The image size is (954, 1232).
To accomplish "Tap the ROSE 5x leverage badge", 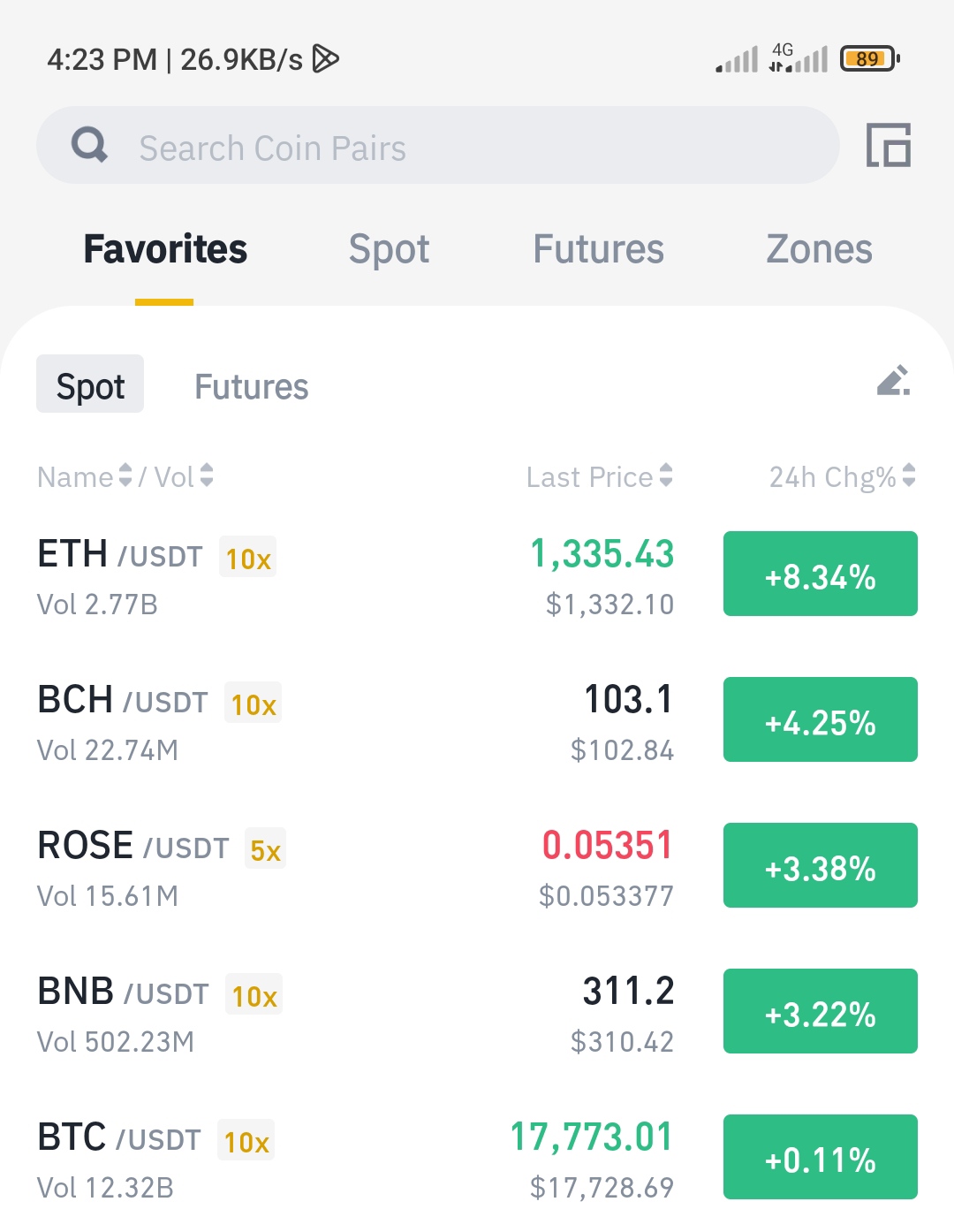I will tap(266, 849).
